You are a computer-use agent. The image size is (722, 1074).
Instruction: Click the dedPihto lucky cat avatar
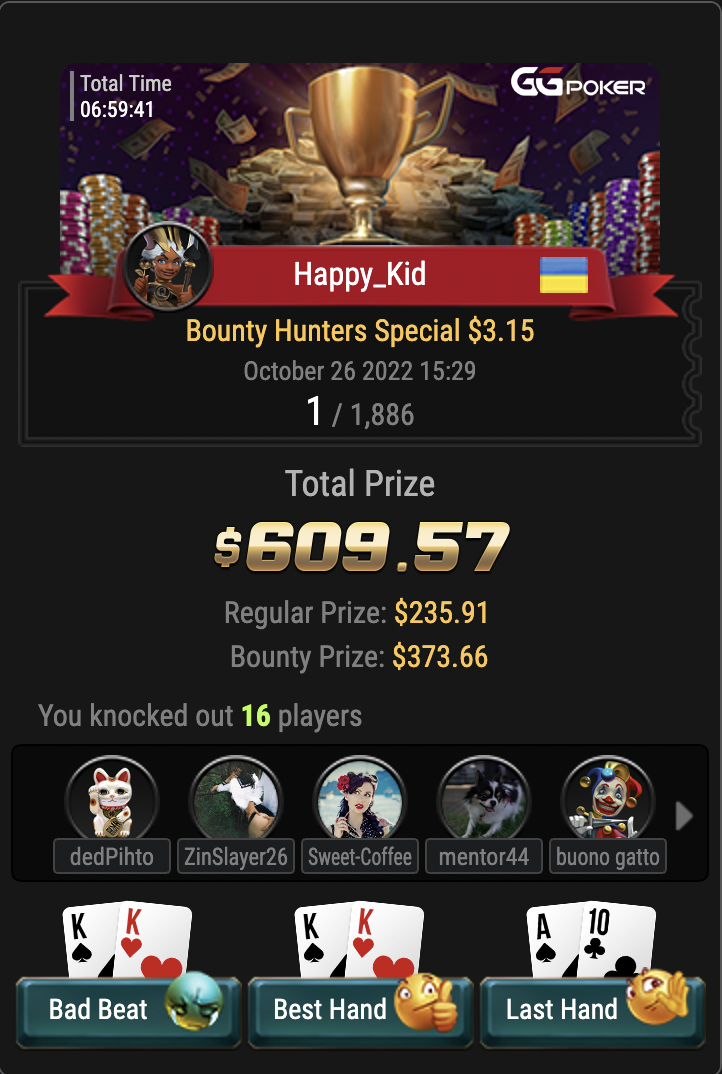click(112, 800)
